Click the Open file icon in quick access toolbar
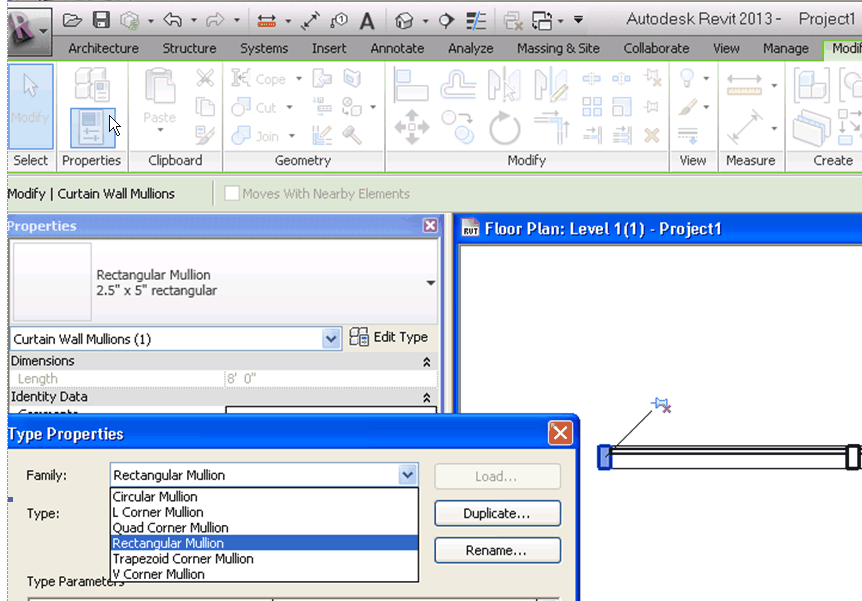Viewport: 862px width, 601px height. 72,21
